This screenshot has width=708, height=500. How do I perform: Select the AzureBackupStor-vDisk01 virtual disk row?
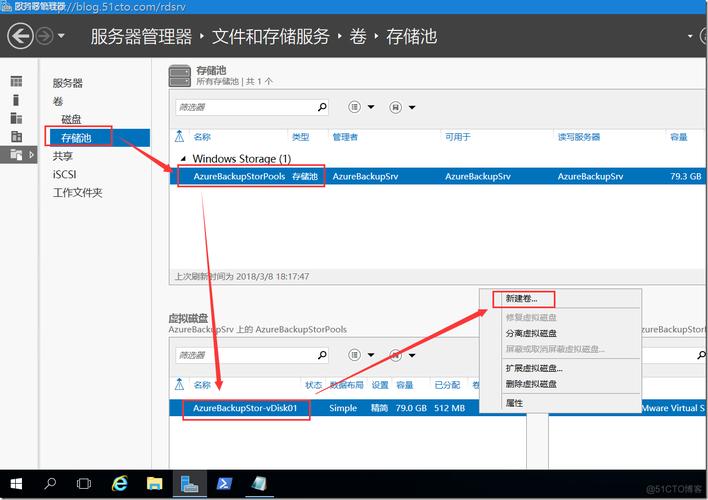tap(324, 408)
